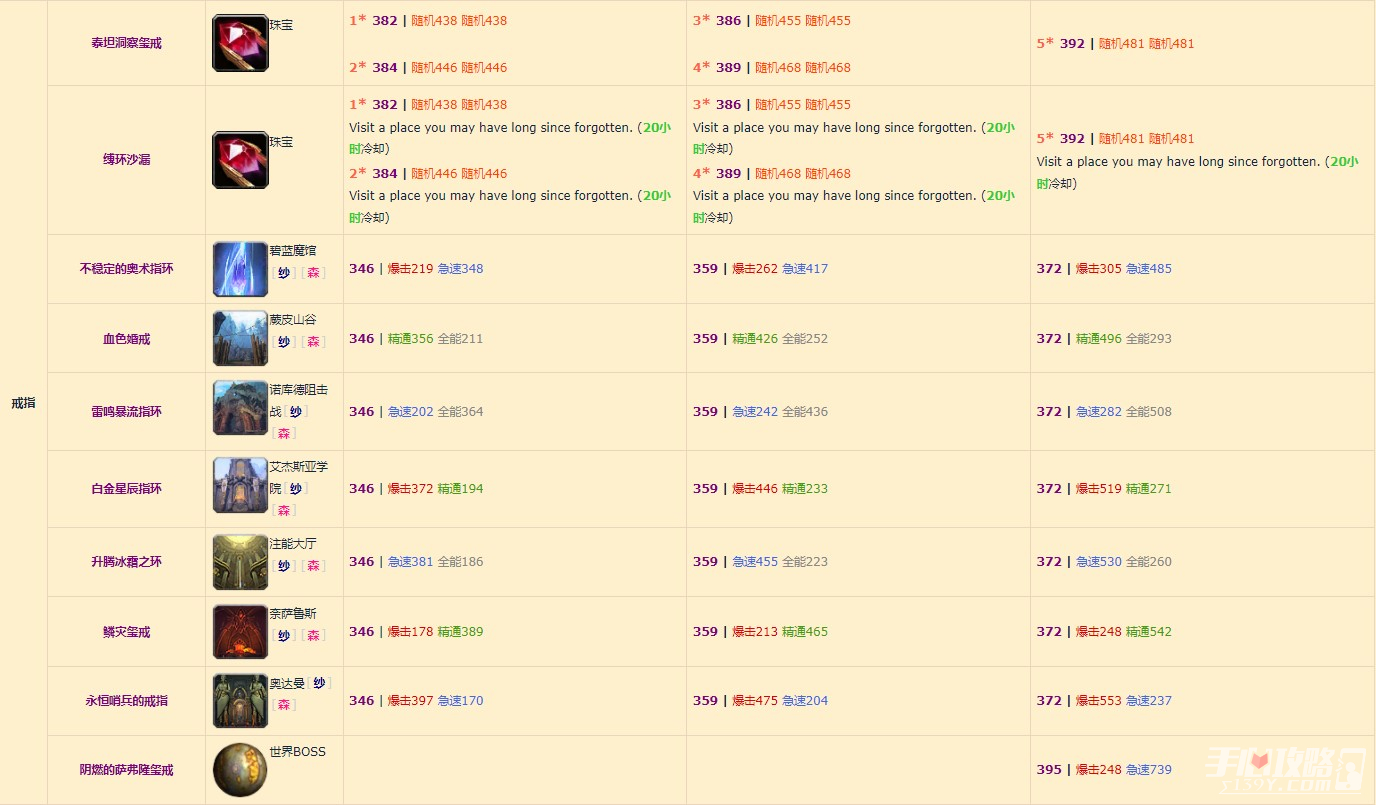Open the 雷鸣暴流指环 ring link
This screenshot has height=805, width=1376.
tap(126, 411)
